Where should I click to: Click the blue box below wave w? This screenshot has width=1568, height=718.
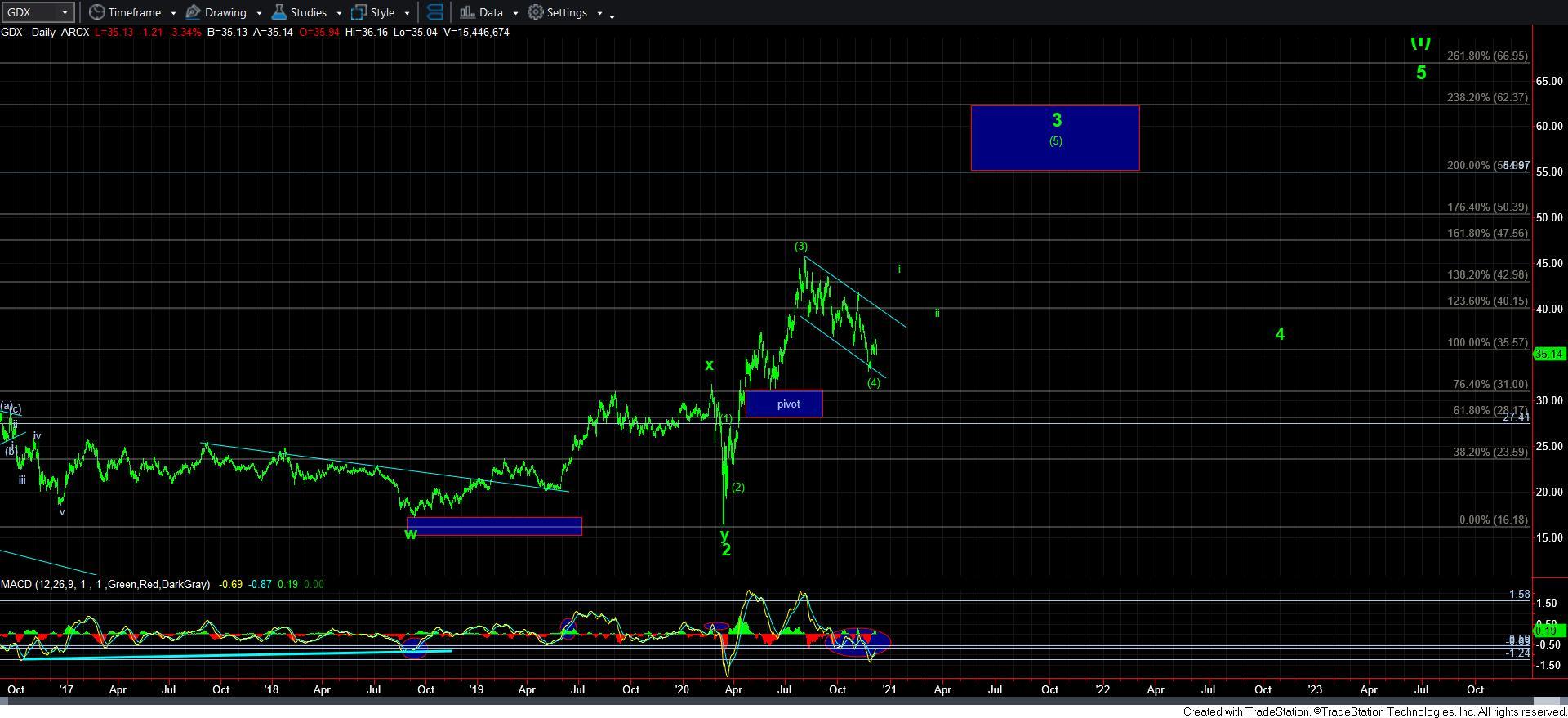(x=494, y=526)
